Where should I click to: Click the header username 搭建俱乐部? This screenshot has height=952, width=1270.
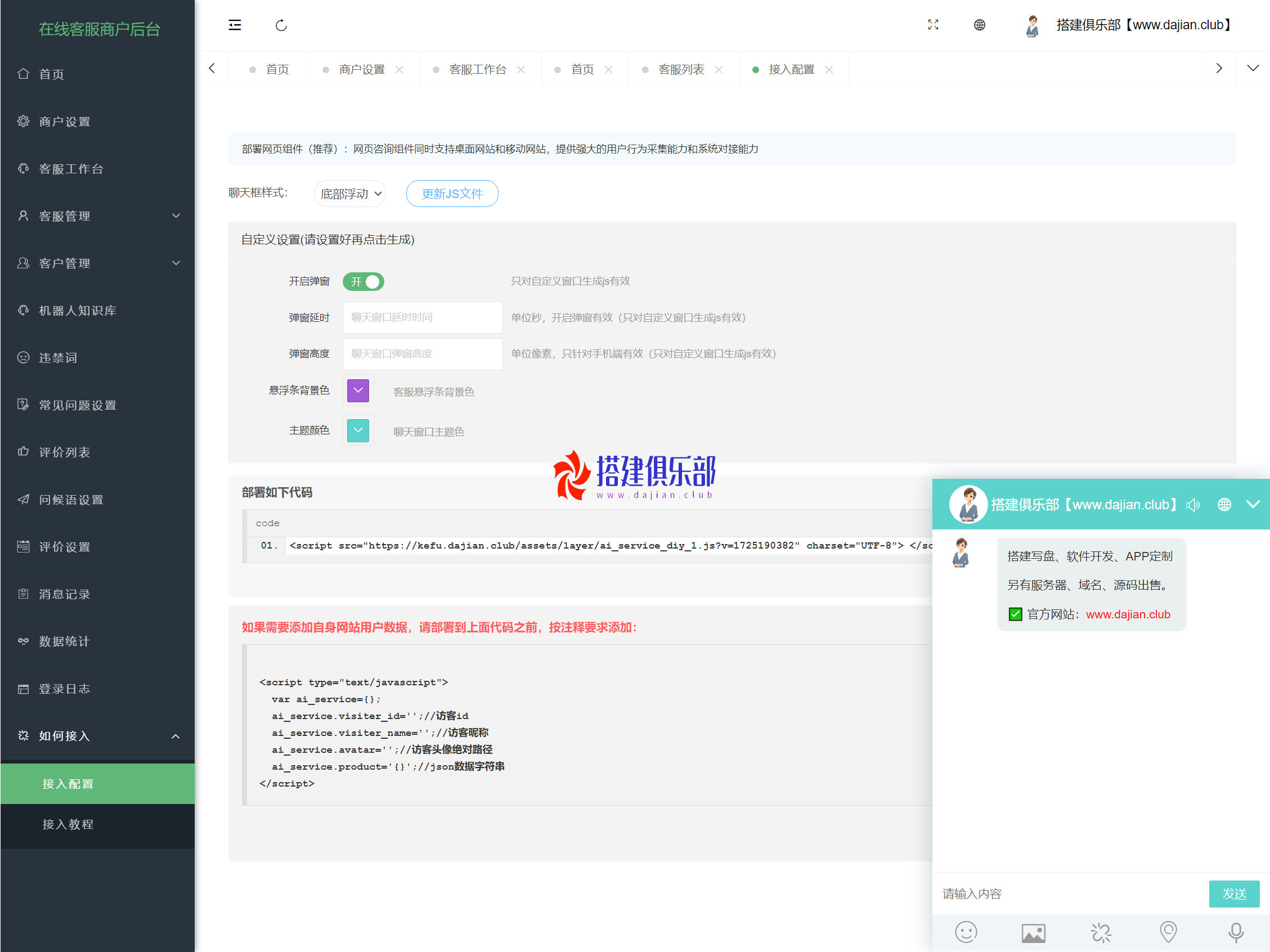1144,25
